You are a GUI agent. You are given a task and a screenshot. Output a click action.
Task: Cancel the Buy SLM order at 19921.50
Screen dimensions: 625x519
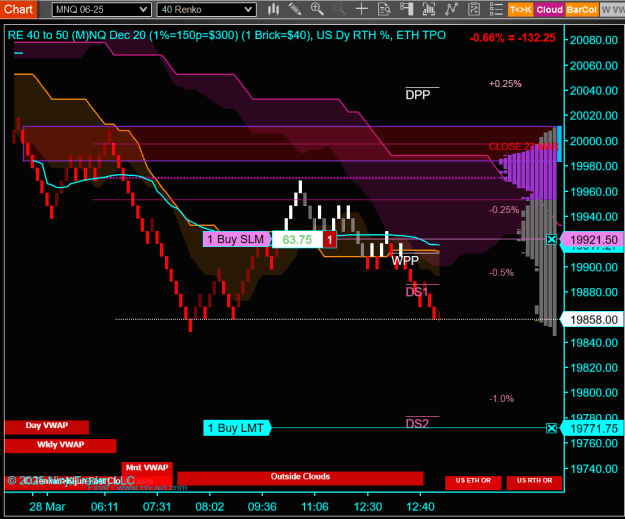551,240
